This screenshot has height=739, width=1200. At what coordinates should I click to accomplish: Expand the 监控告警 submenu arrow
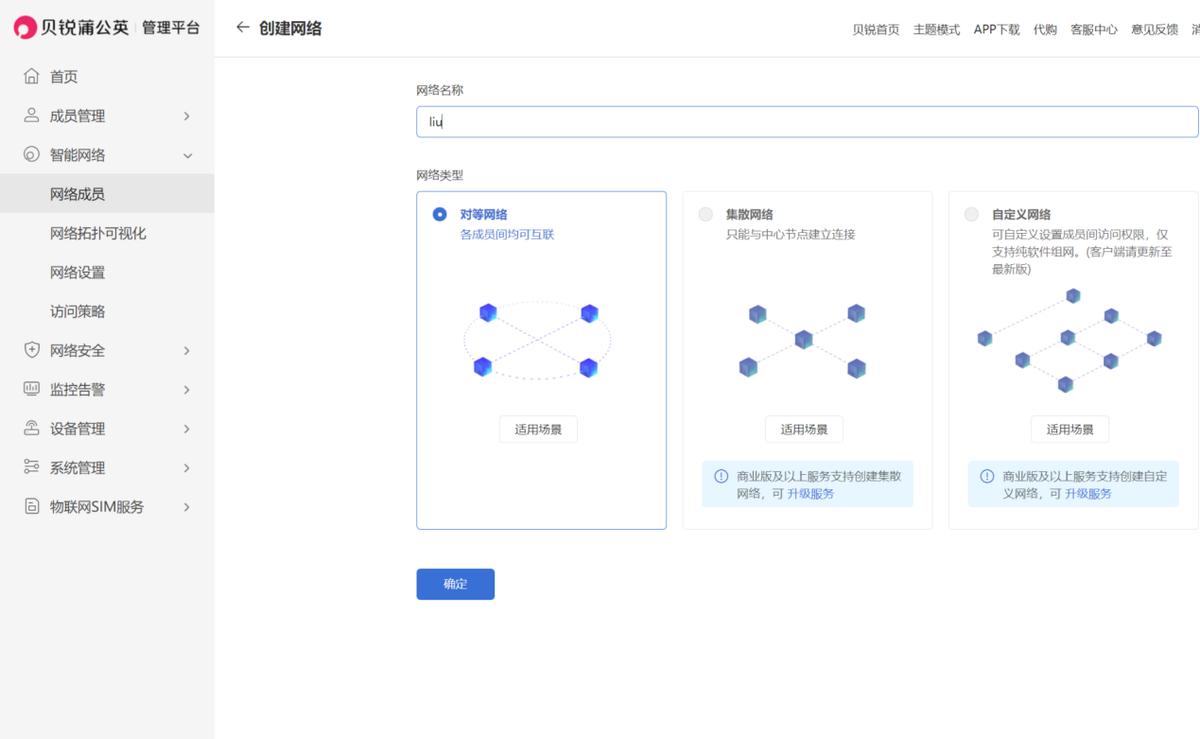[186, 389]
